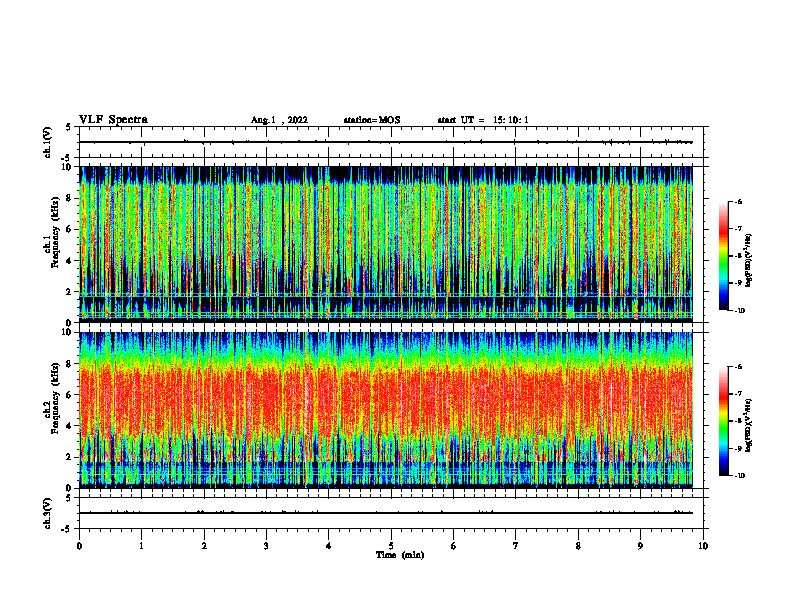The width and height of the screenshot is (792, 612).
Task: Click the time axis tick label '1'
Action: 142,546
